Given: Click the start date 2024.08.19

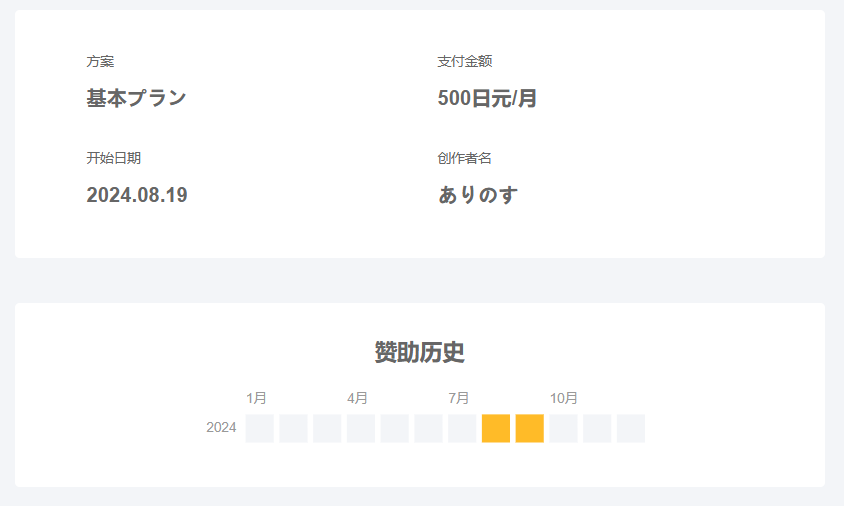Looking at the screenshot, I should point(137,195).
